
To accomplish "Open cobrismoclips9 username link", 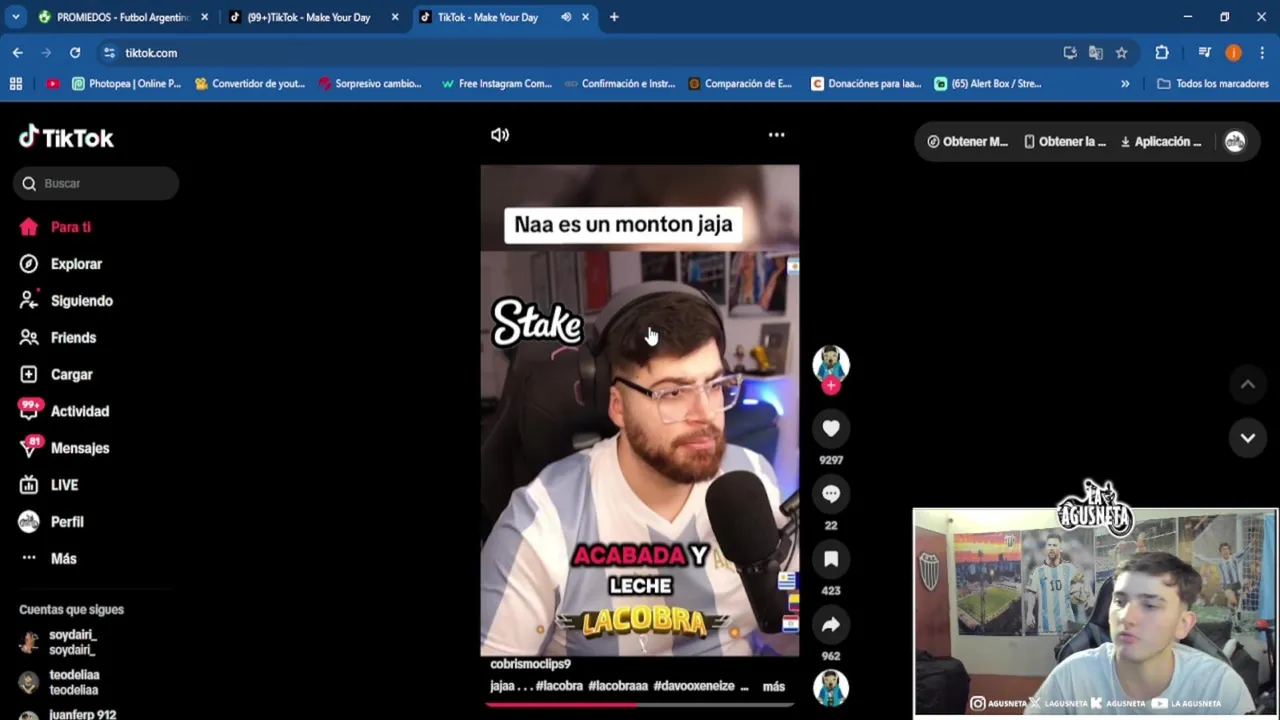I will point(530,664).
